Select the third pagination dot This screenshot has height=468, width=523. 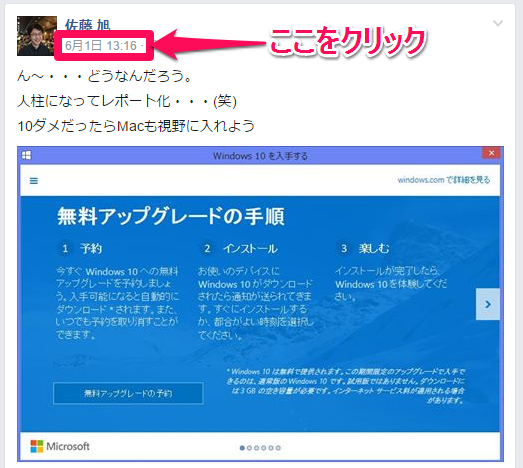[256, 448]
